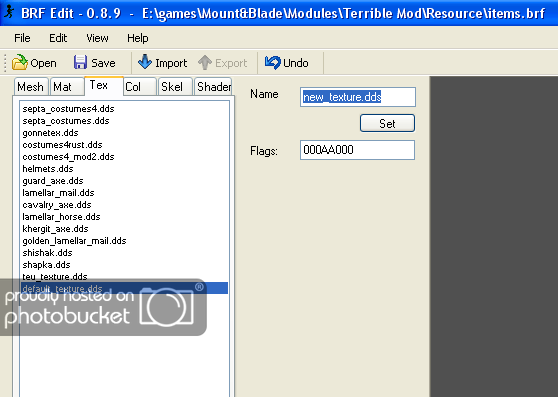
Task: Select guard_axe.dds texture entry
Action: pyautogui.click(x=124, y=181)
